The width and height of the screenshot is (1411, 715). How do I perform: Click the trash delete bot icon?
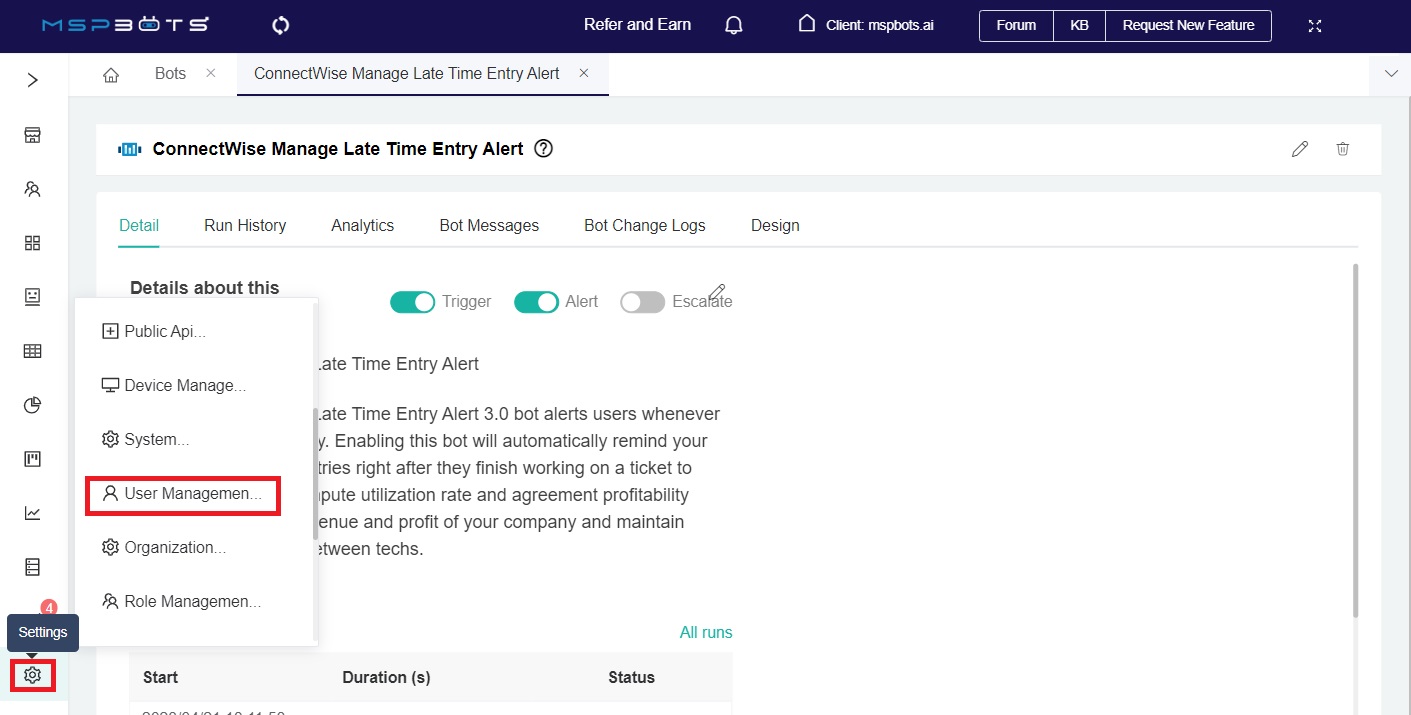pyautogui.click(x=1343, y=149)
